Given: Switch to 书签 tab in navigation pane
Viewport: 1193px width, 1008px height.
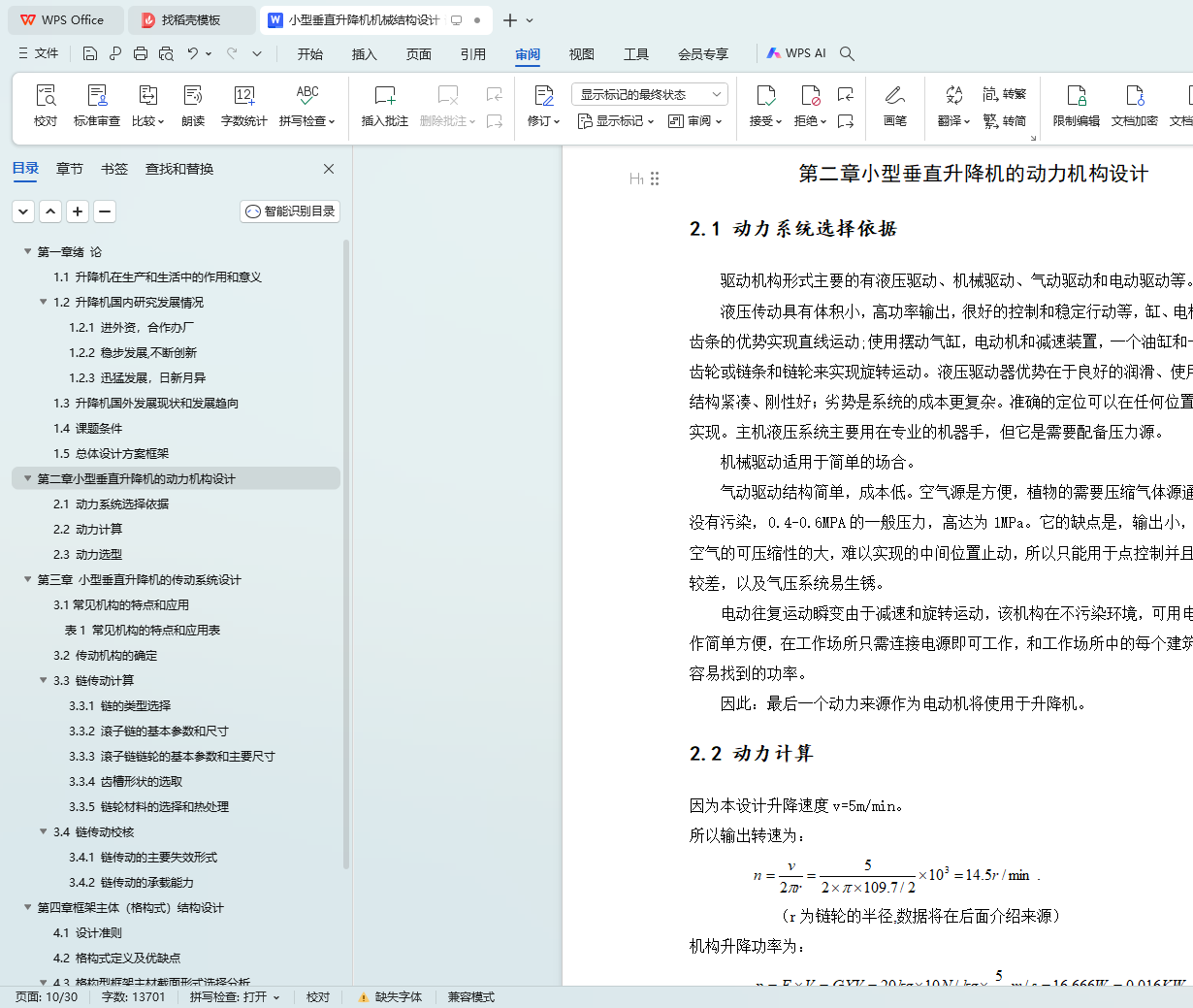Looking at the screenshot, I should tap(114, 169).
